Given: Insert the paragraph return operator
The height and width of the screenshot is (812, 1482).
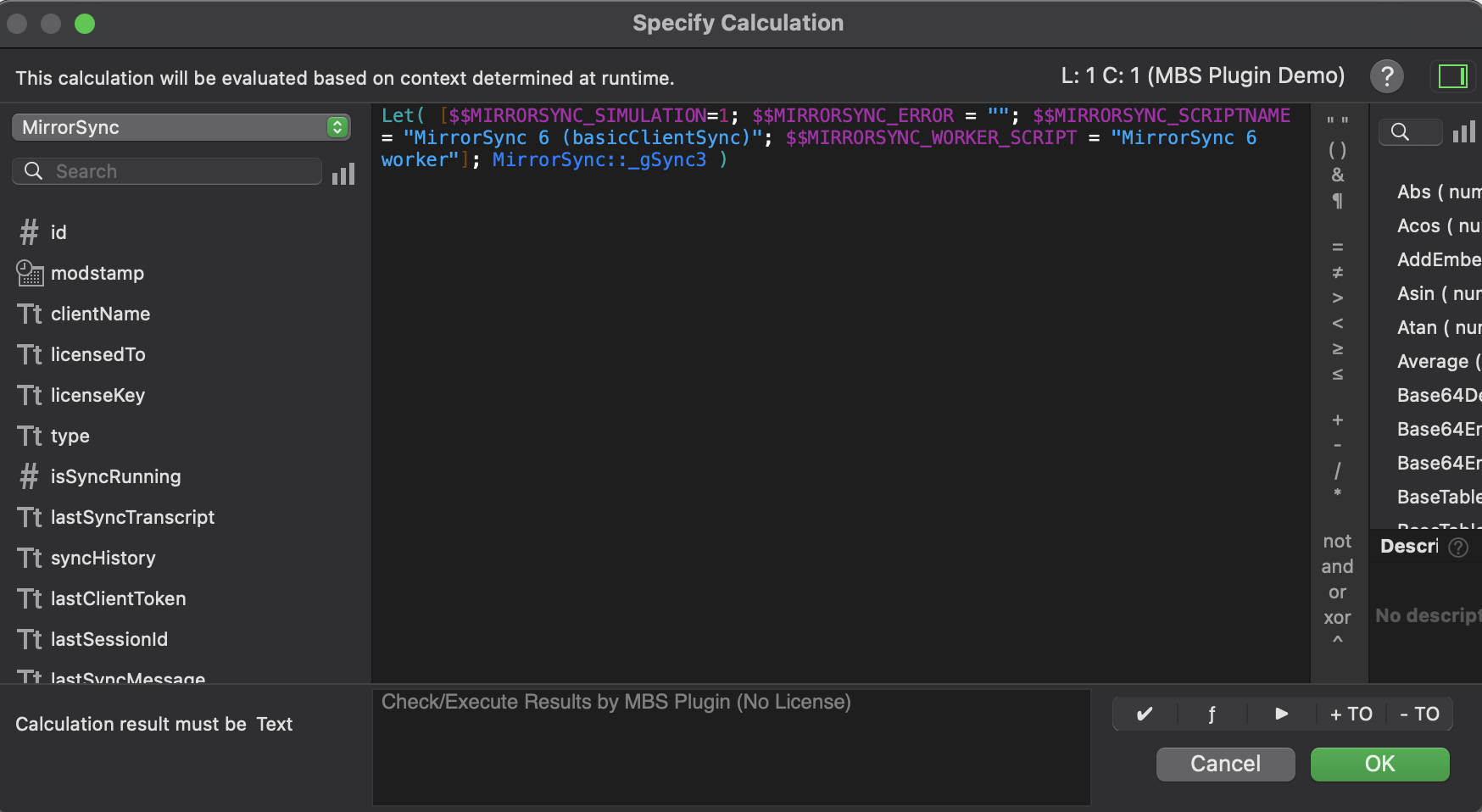Looking at the screenshot, I should [x=1337, y=201].
